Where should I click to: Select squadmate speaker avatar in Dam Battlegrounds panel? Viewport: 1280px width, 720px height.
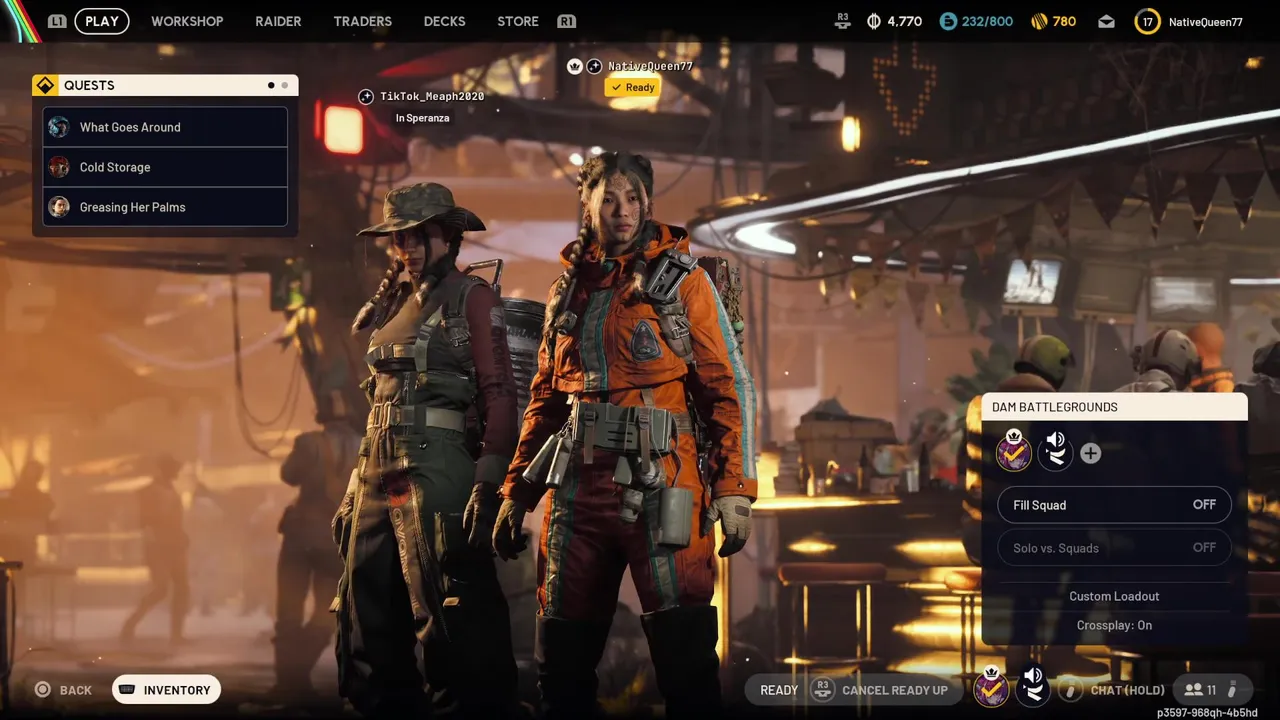(x=1055, y=453)
